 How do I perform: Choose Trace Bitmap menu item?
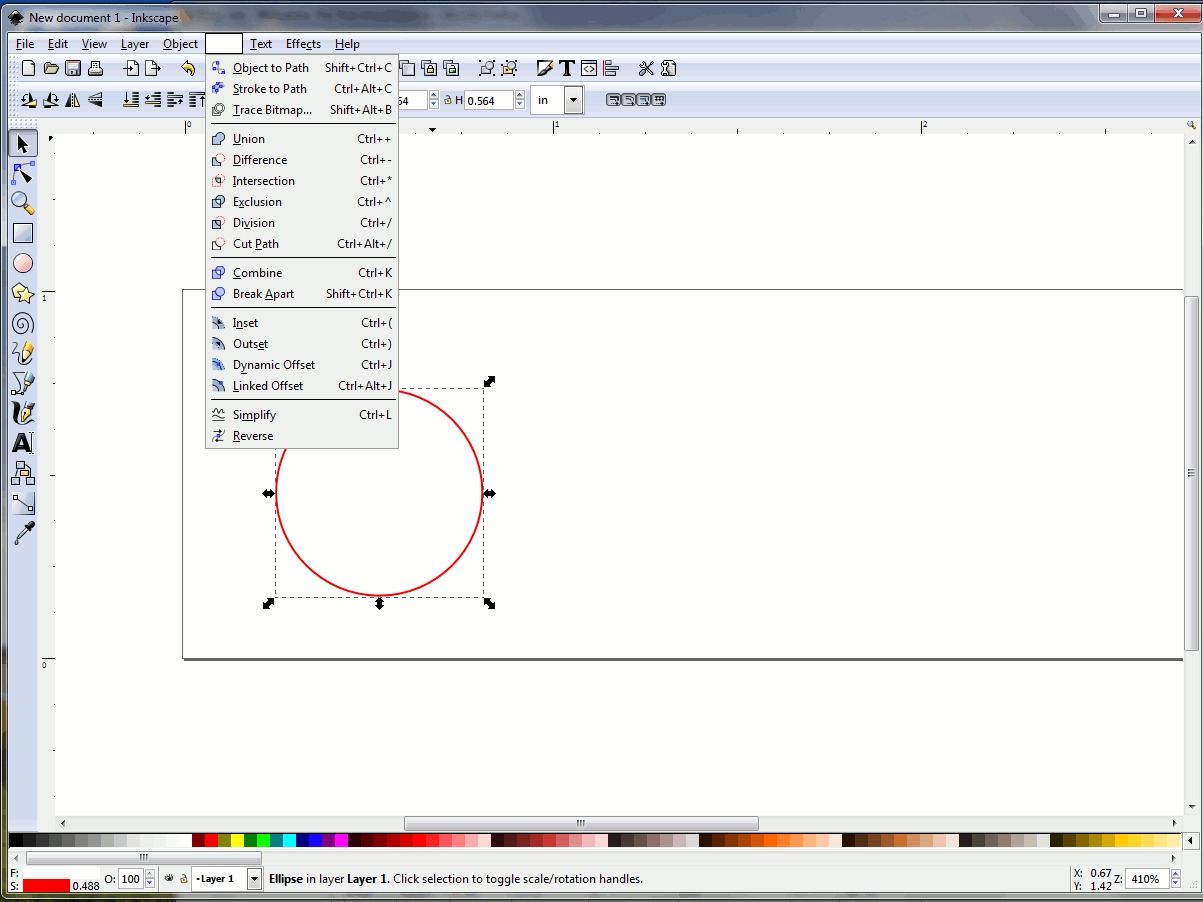(x=302, y=110)
